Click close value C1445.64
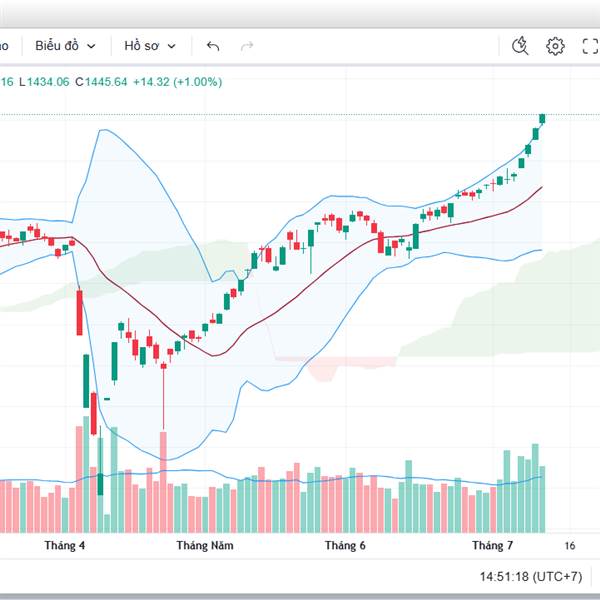600x600 pixels. pyautogui.click(x=101, y=82)
